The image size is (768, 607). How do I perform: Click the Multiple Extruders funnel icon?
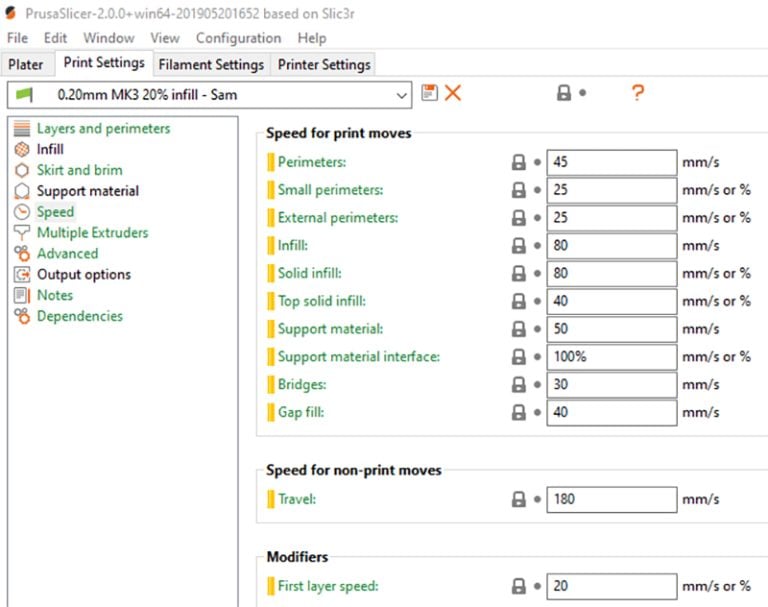click(x=22, y=233)
